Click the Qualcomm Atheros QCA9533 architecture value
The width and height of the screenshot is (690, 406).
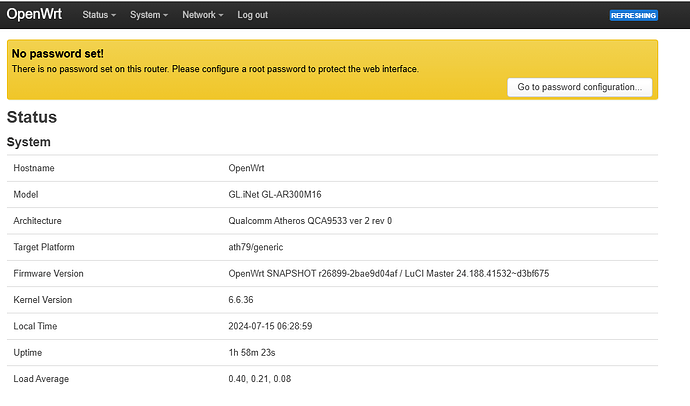point(309,220)
